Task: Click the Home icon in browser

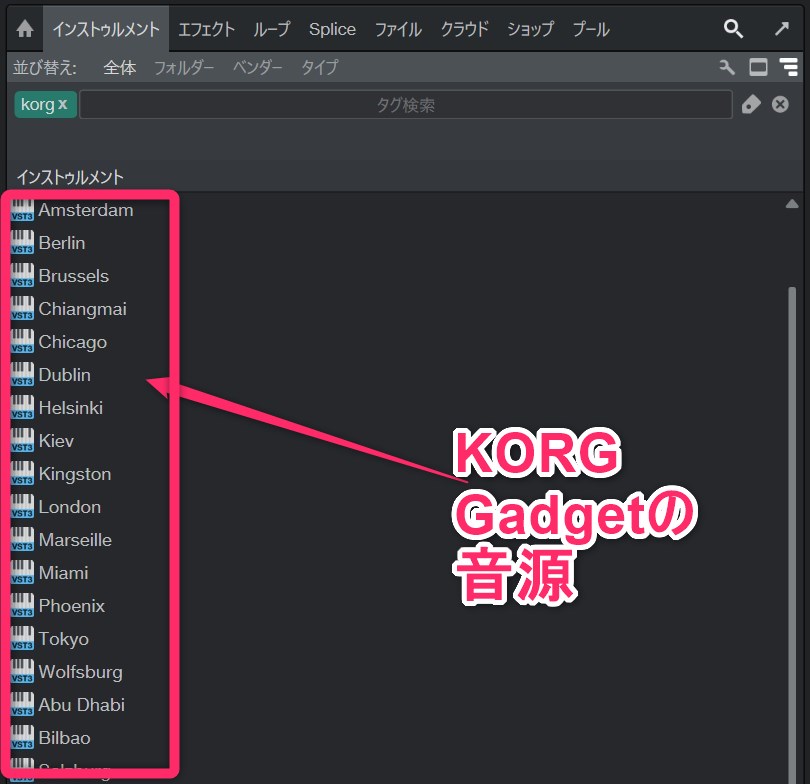Action: click(24, 29)
